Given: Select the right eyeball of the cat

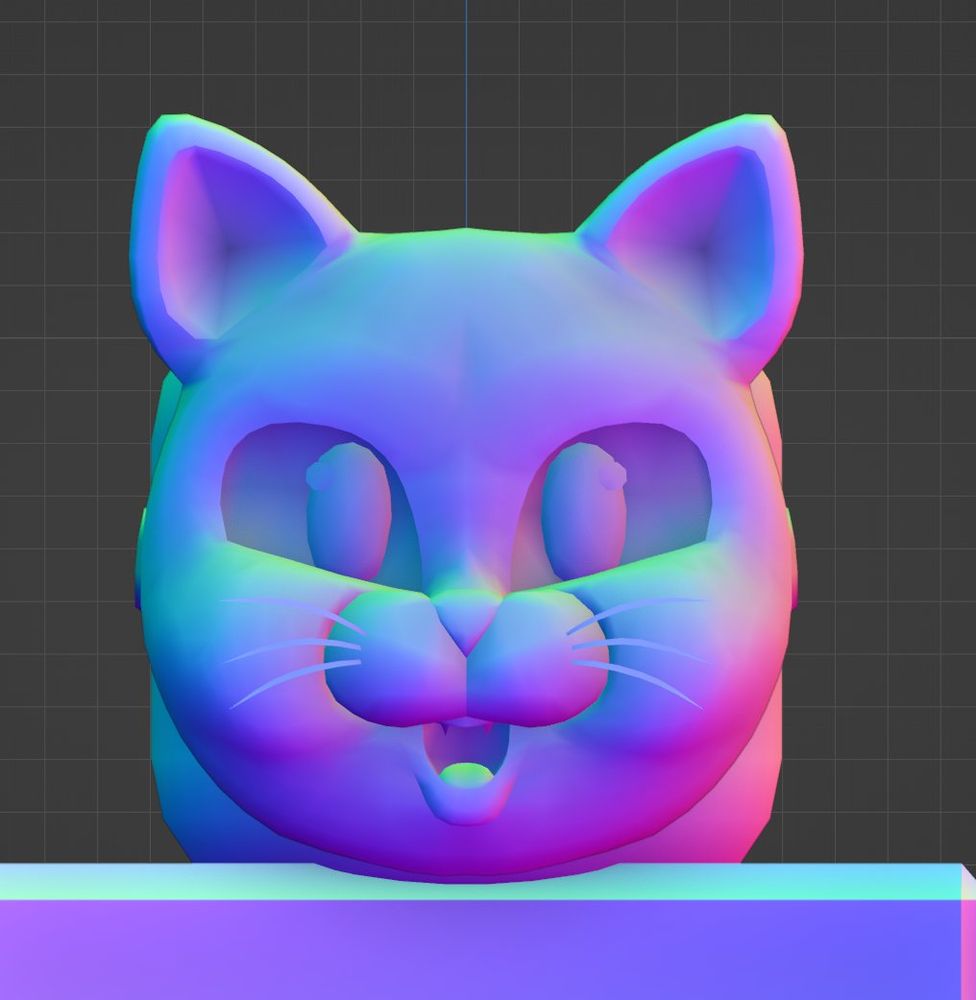Looking at the screenshot, I should click(584, 511).
